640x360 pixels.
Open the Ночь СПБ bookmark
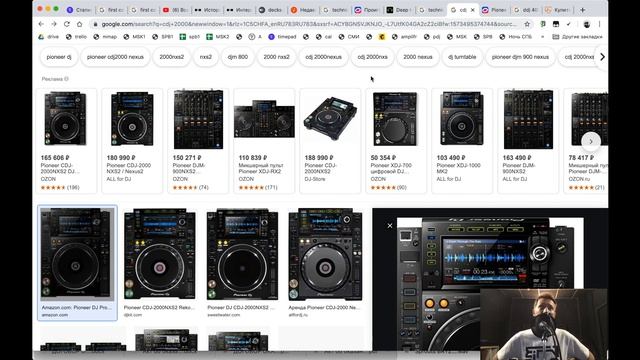tap(516, 37)
